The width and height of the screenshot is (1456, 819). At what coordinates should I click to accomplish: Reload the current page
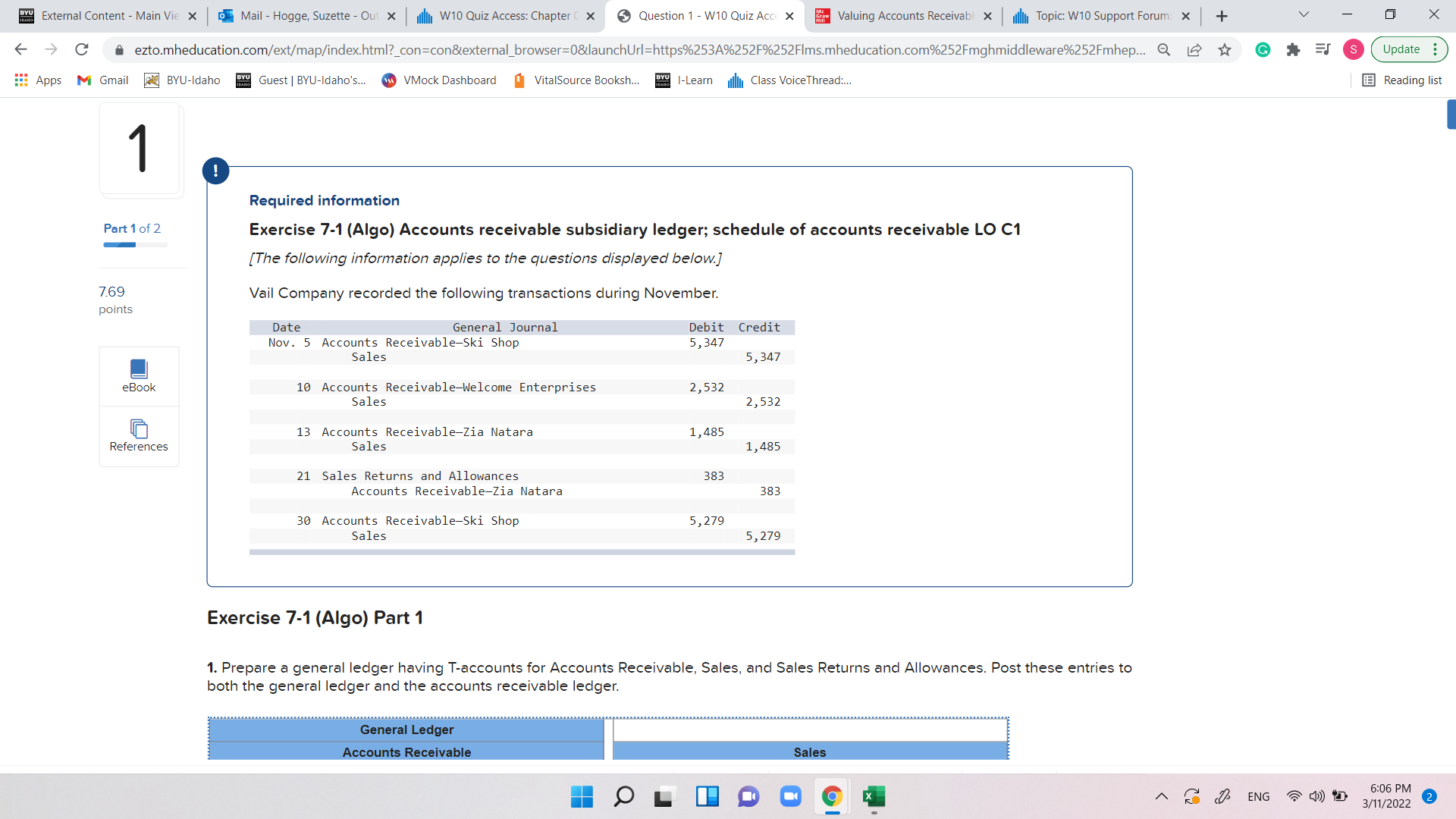click(x=82, y=50)
